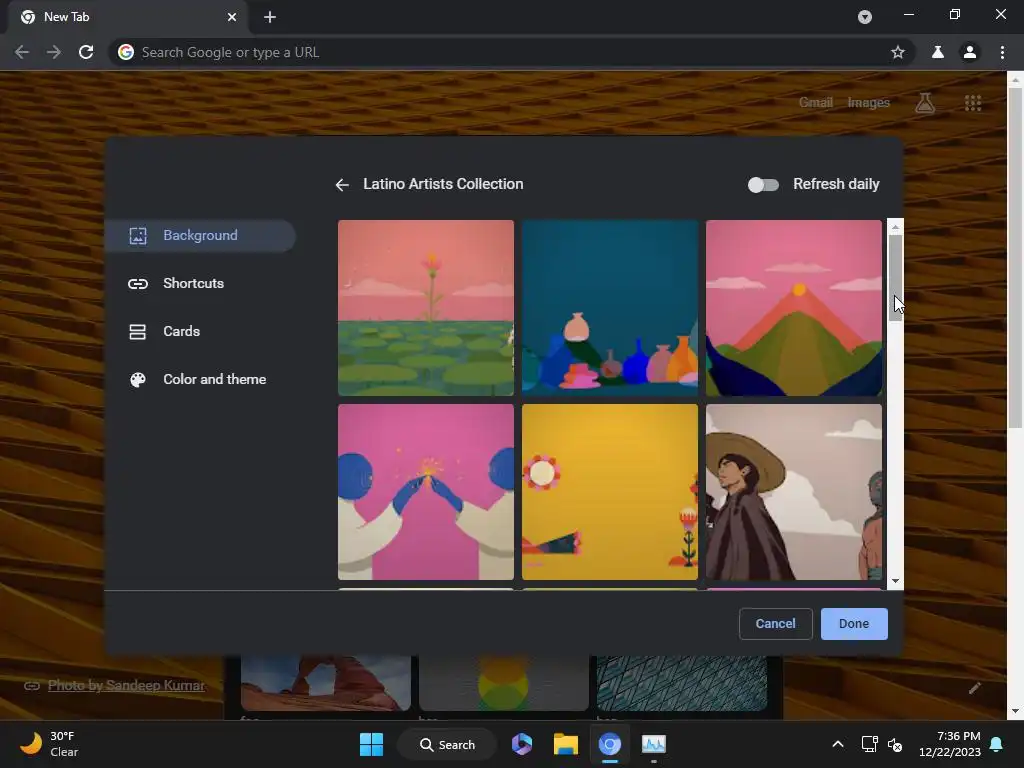Open the tab search dropdown arrow
This screenshot has height=768, width=1024.
coord(865,17)
